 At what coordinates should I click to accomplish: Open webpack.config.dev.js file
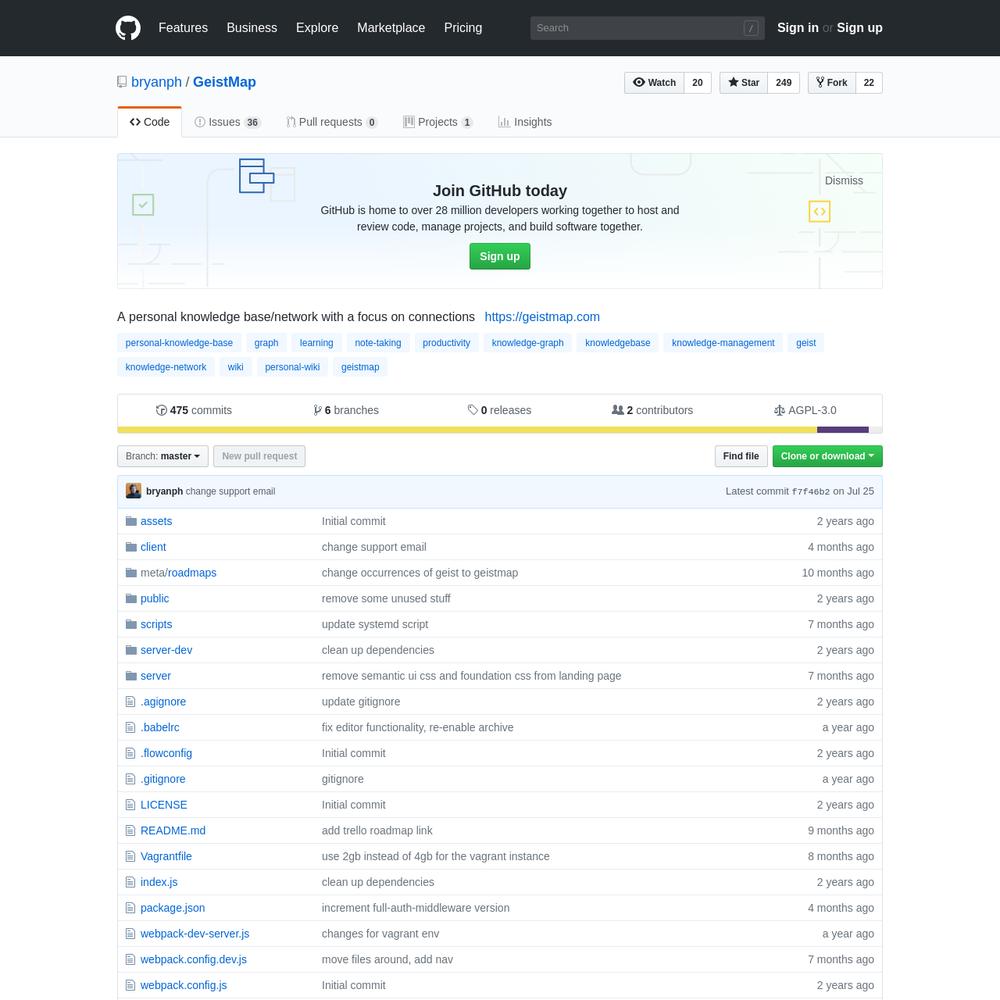(x=193, y=960)
